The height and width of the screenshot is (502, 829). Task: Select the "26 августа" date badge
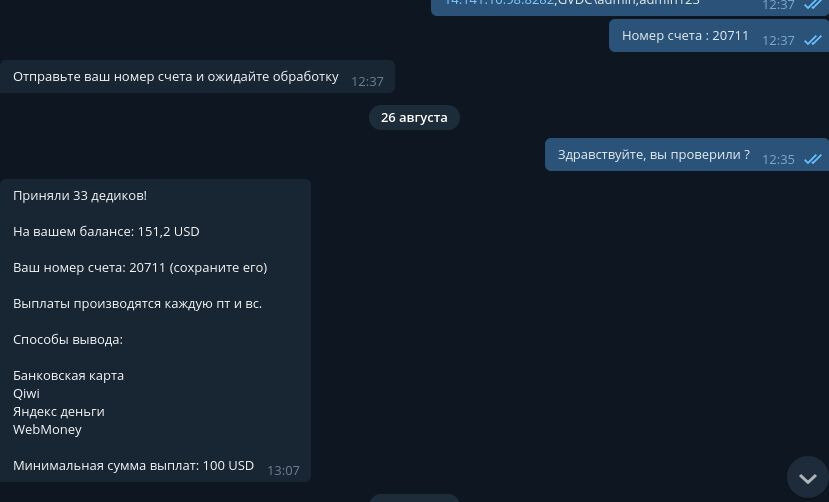pyautogui.click(x=414, y=117)
